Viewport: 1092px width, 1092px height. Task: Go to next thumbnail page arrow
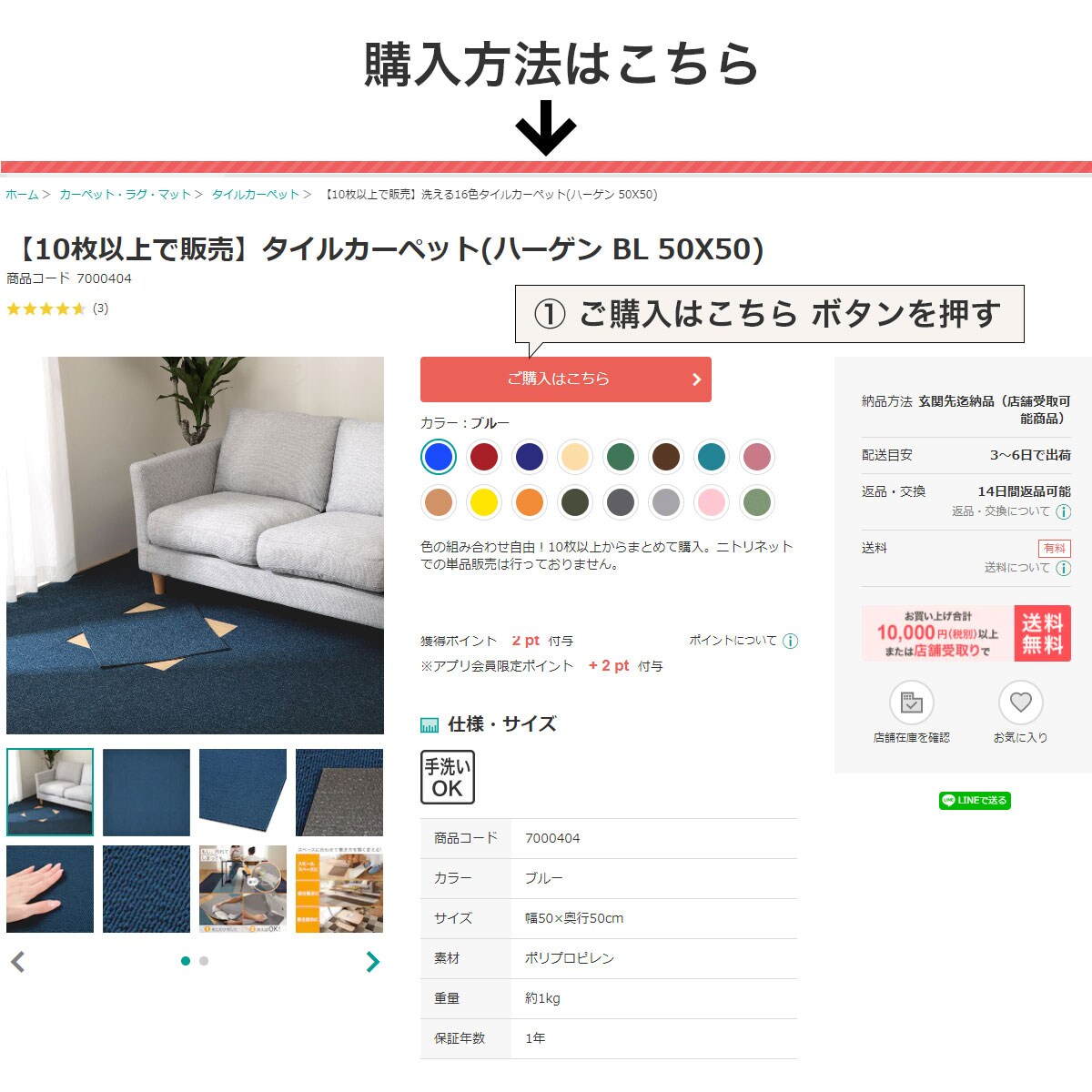(372, 962)
